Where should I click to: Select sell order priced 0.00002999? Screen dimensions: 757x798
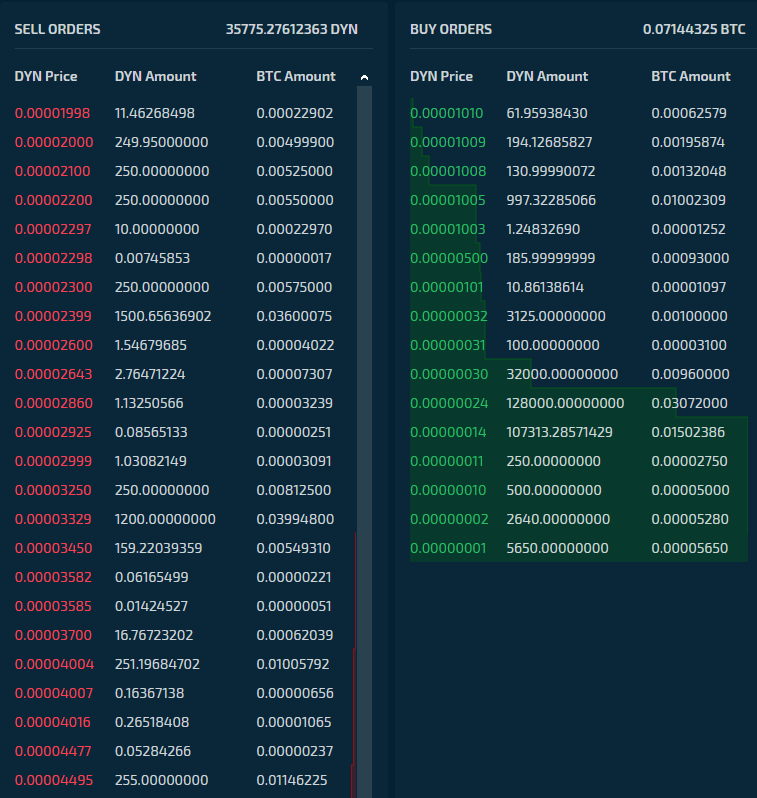[x=185, y=461]
